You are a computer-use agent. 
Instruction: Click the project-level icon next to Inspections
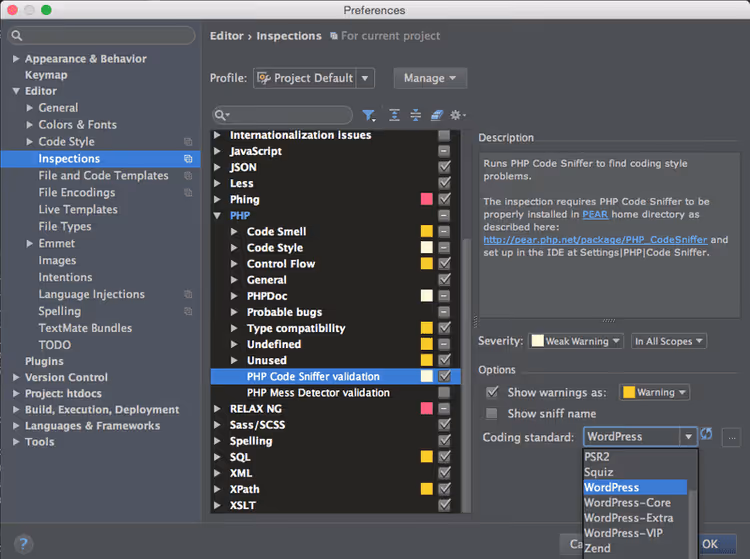coord(188,159)
